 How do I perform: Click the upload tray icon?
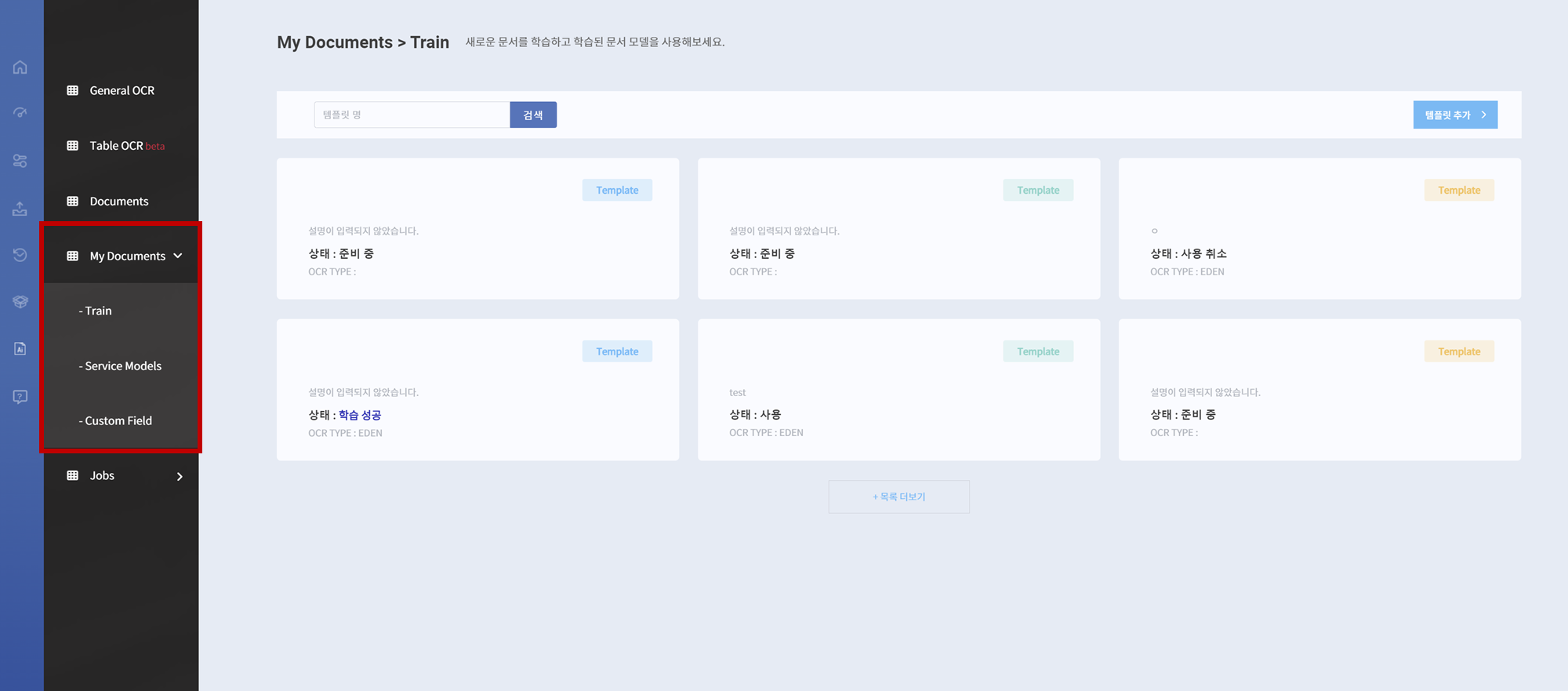pyautogui.click(x=20, y=209)
